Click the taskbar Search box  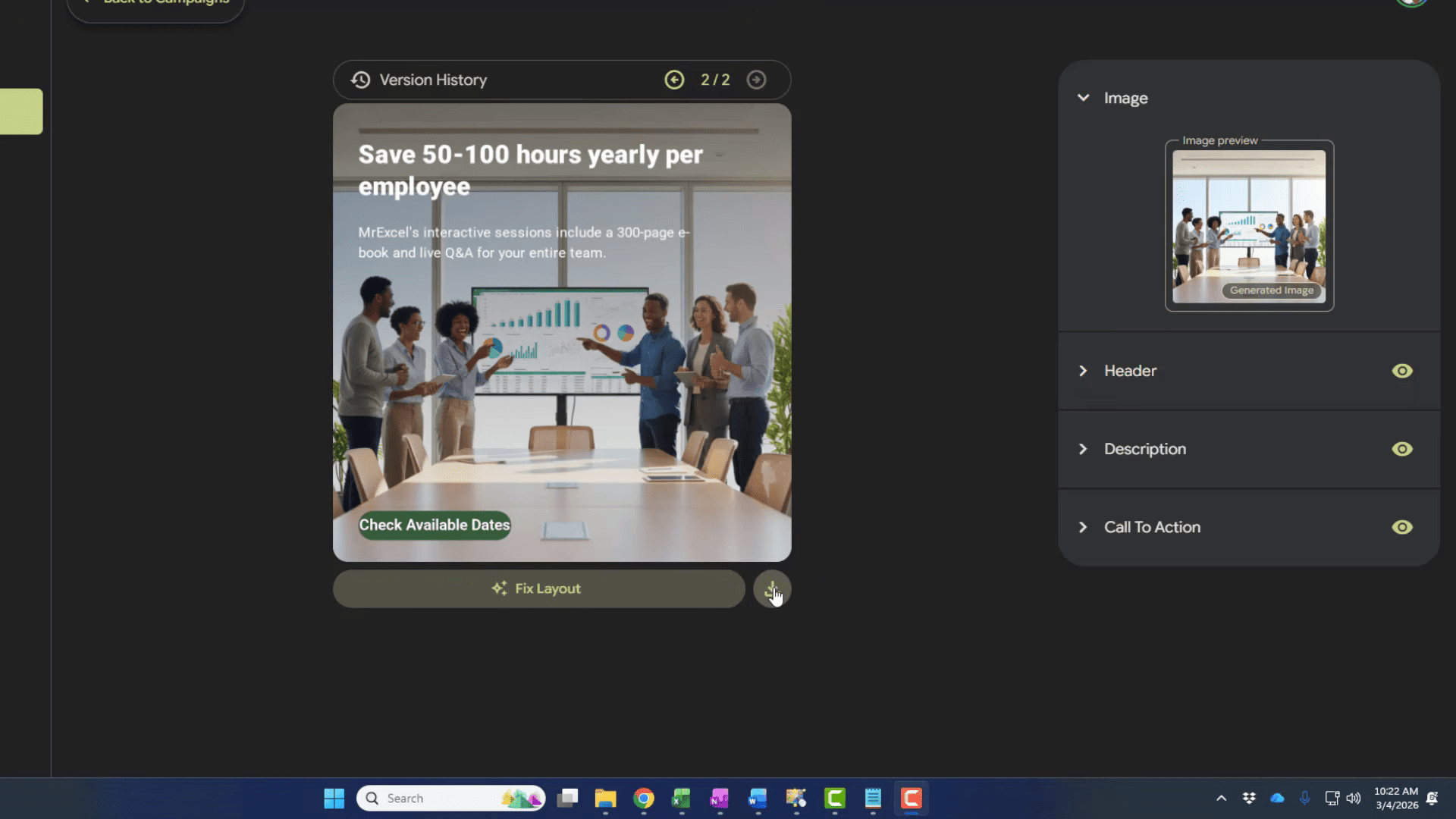[451, 798]
